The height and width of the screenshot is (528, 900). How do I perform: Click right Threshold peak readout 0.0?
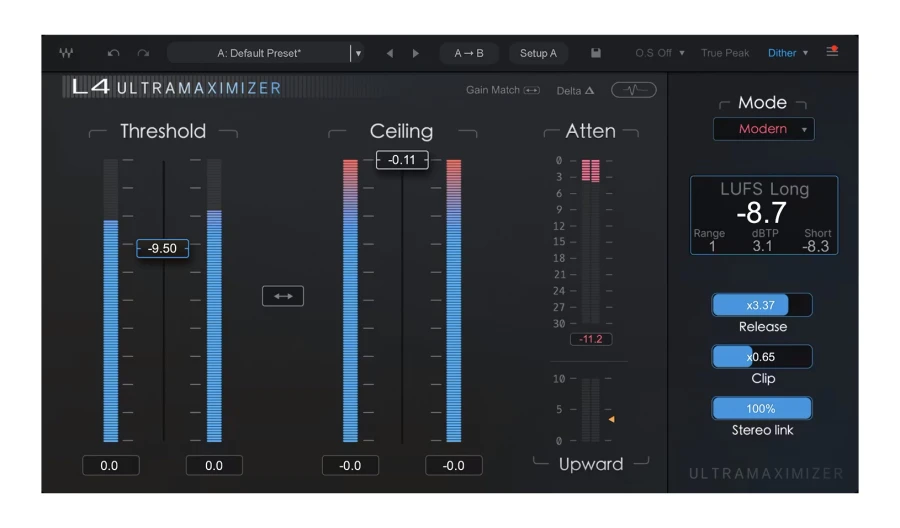[x=214, y=465]
